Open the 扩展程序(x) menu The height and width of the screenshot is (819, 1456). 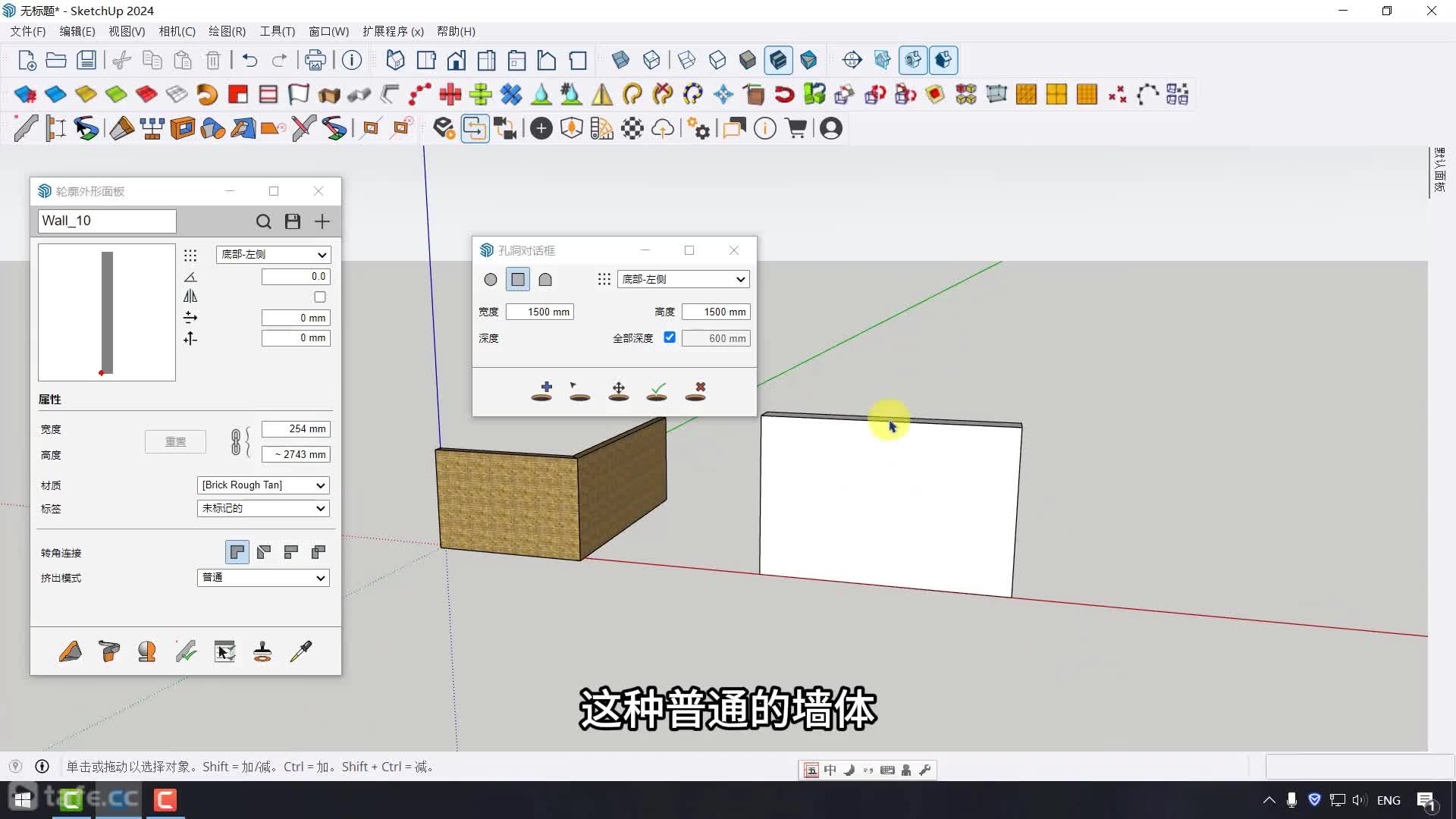(393, 32)
